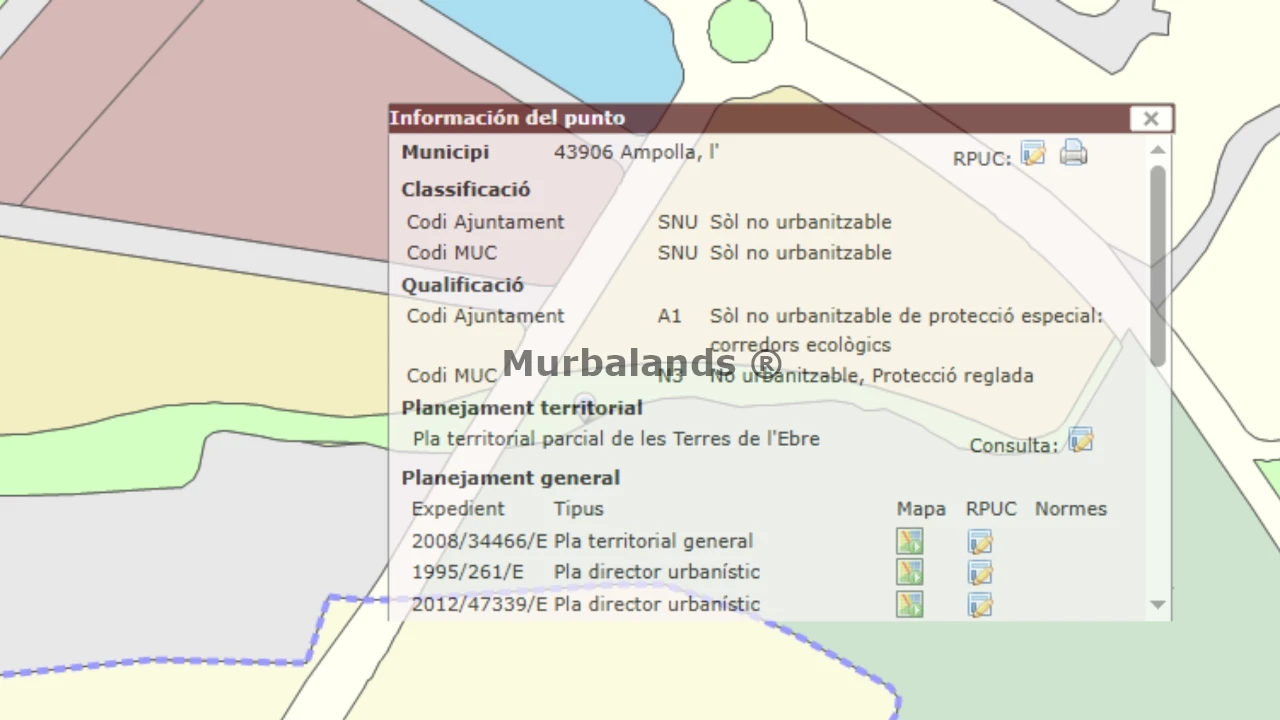Click Pla territorial parcial de les Terres de l'Ebre
This screenshot has width=1280, height=720.
pyautogui.click(x=616, y=439)
